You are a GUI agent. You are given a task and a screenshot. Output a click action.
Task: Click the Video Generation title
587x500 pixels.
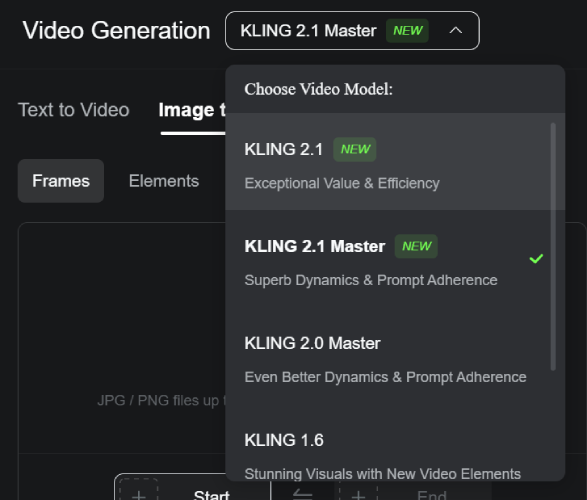(x=116, y=30)
